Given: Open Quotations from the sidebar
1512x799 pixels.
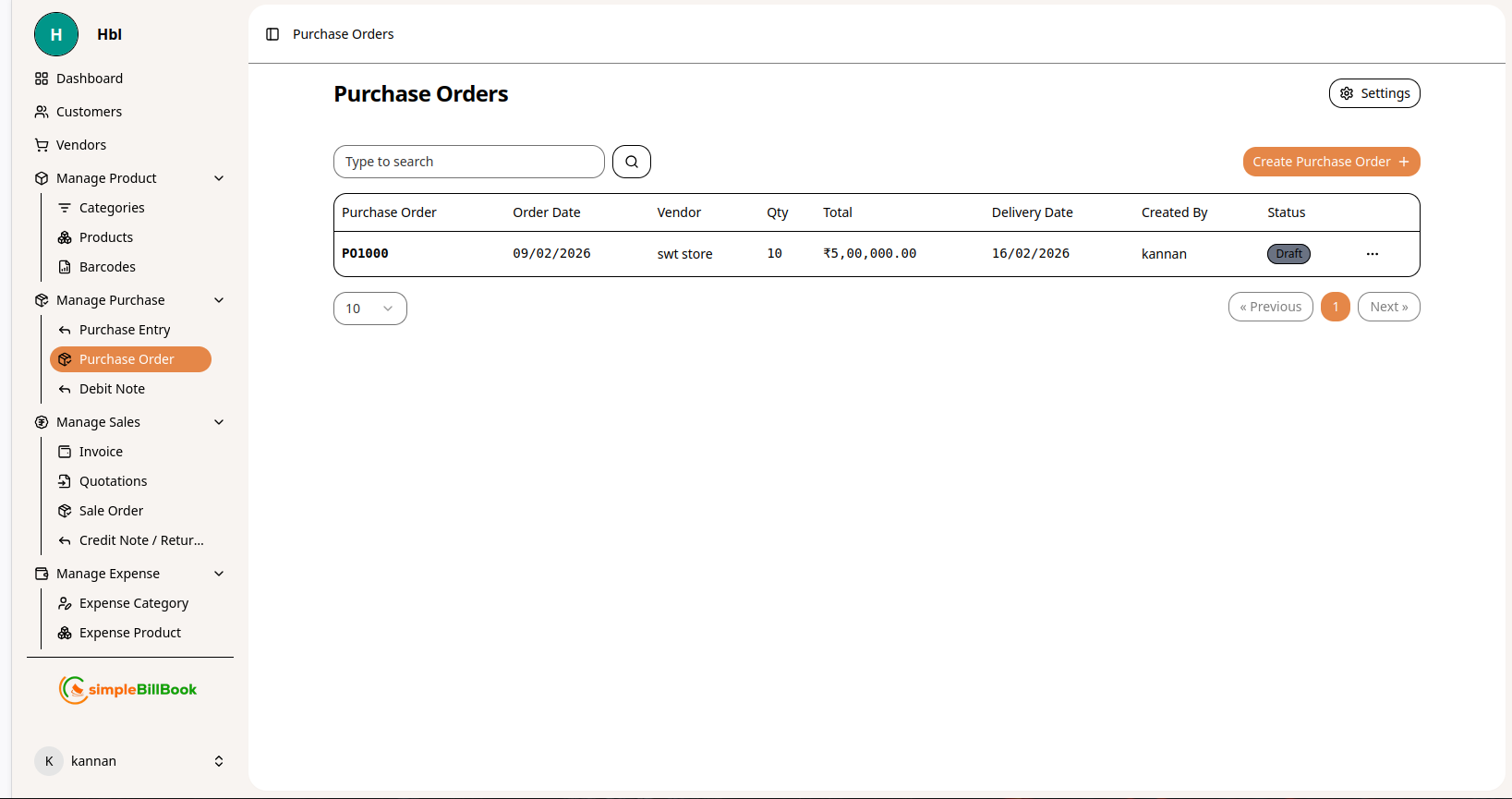Looking at the screenshot, I should (x=113, y=481).
